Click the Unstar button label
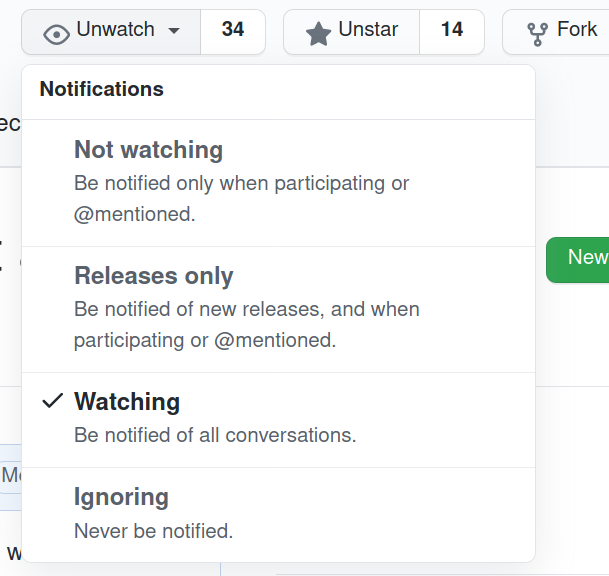Image resolution: width=609 pixels, height=576 pixels. click(x=368, y=29)
